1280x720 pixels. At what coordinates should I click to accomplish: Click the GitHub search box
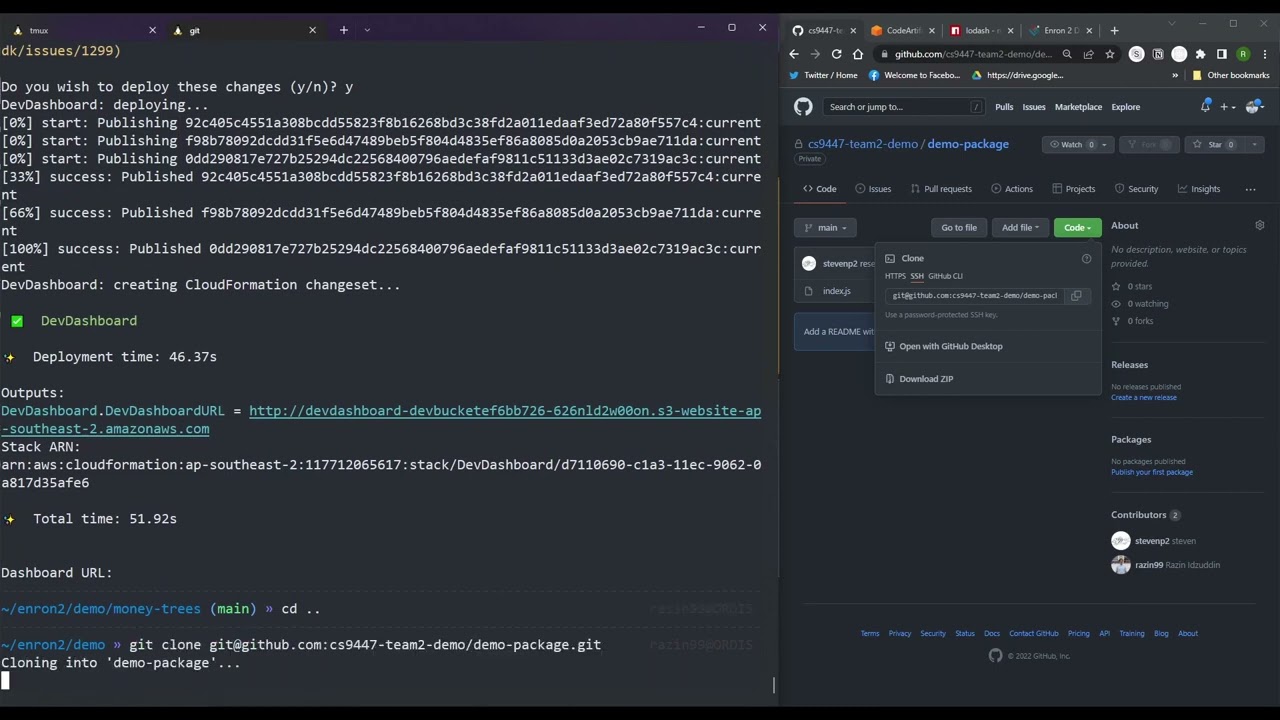coord(906,107)
